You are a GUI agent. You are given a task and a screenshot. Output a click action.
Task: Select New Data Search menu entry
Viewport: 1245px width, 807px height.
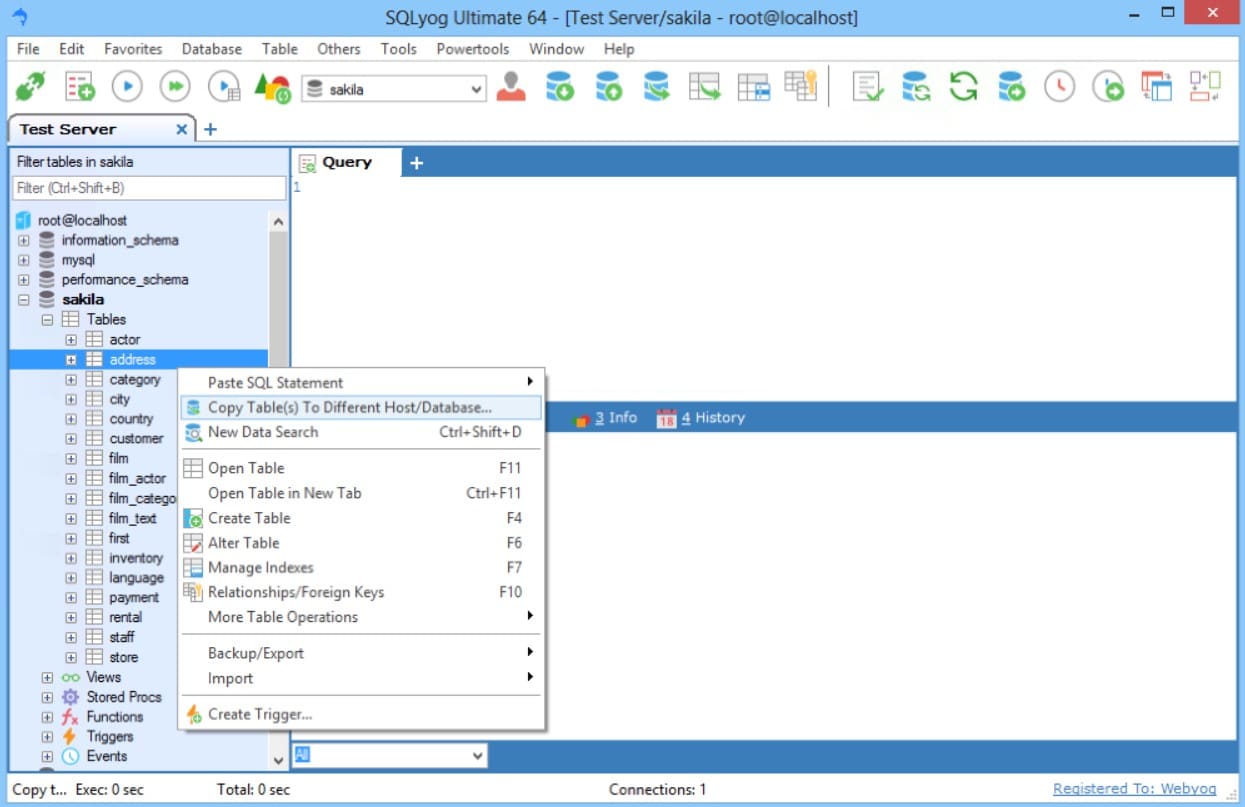coord(361,432)
